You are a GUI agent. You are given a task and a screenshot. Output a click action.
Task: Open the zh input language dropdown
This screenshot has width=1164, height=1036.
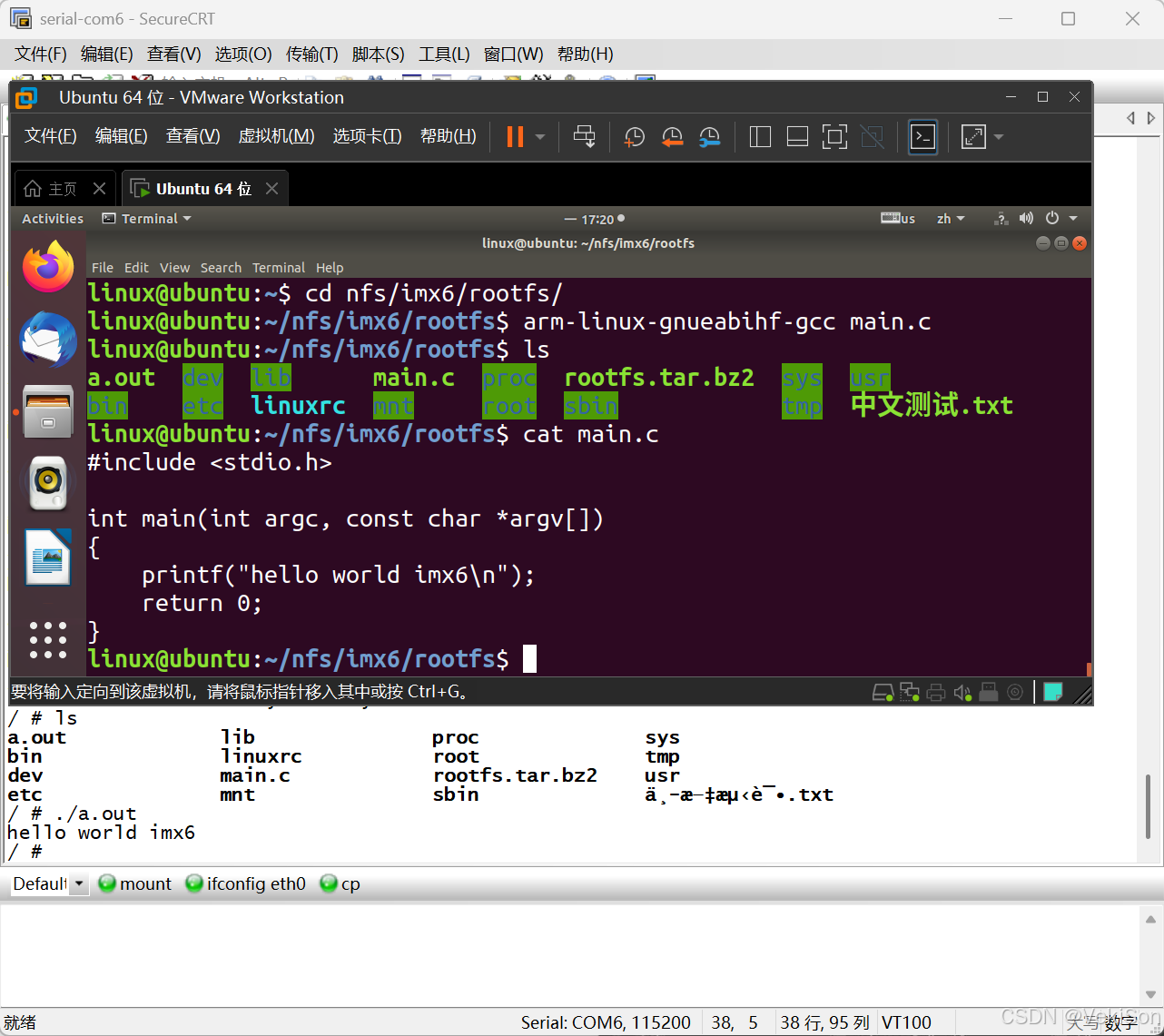tap(951, 219)
